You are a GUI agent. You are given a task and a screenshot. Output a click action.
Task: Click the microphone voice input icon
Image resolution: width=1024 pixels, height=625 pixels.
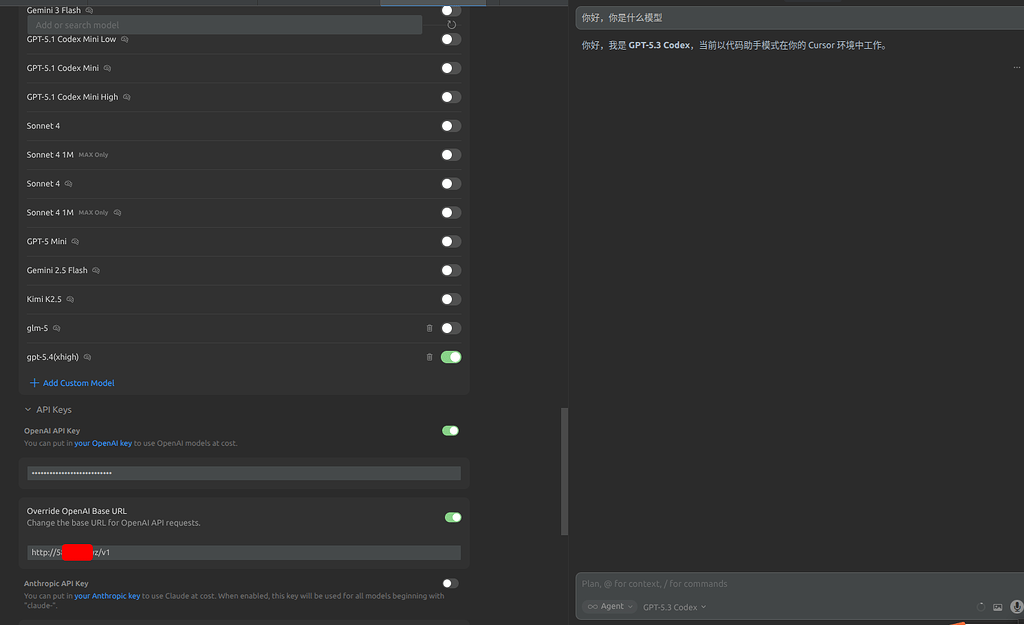click(x=1016, y=607)
